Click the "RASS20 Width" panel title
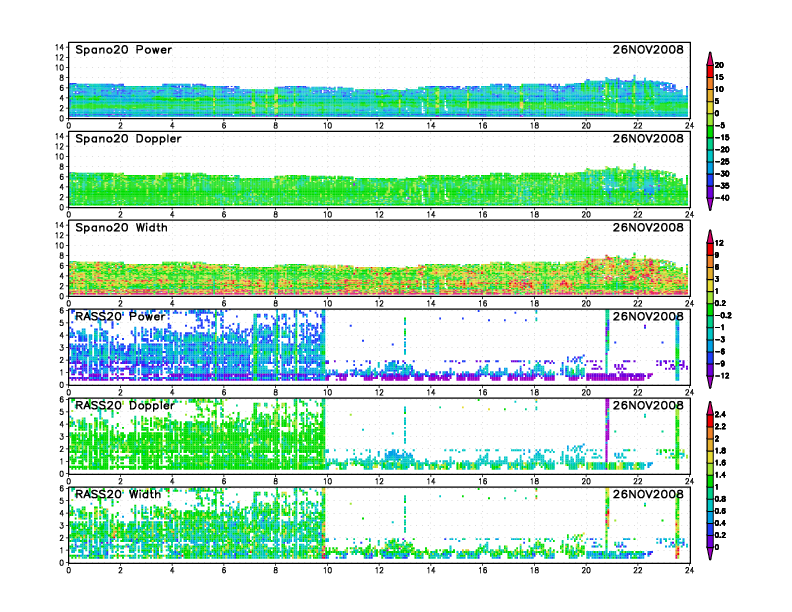Screen dimensions: 792x612 tap(118, 494)
